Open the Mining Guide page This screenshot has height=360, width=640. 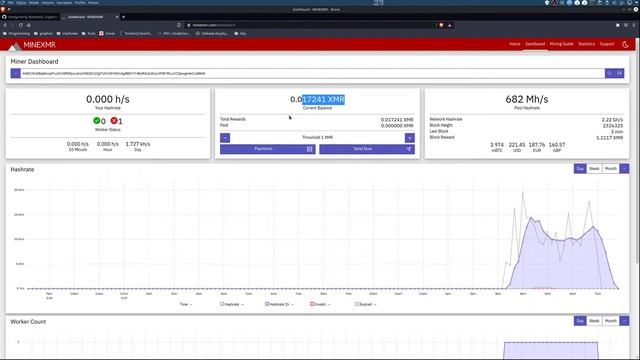tap(562, 44)
